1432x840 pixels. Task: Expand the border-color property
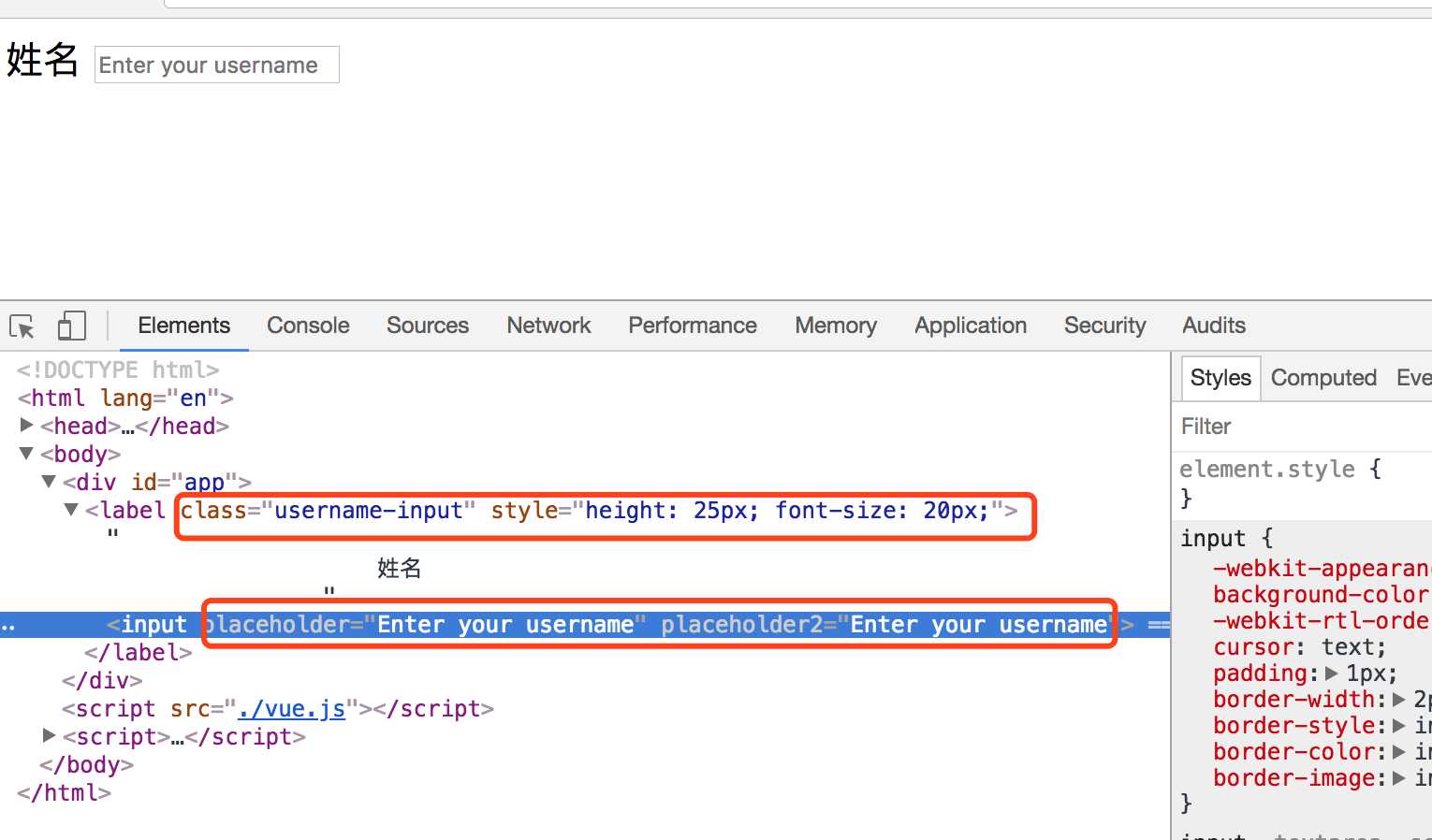(x=1399, y=752)
